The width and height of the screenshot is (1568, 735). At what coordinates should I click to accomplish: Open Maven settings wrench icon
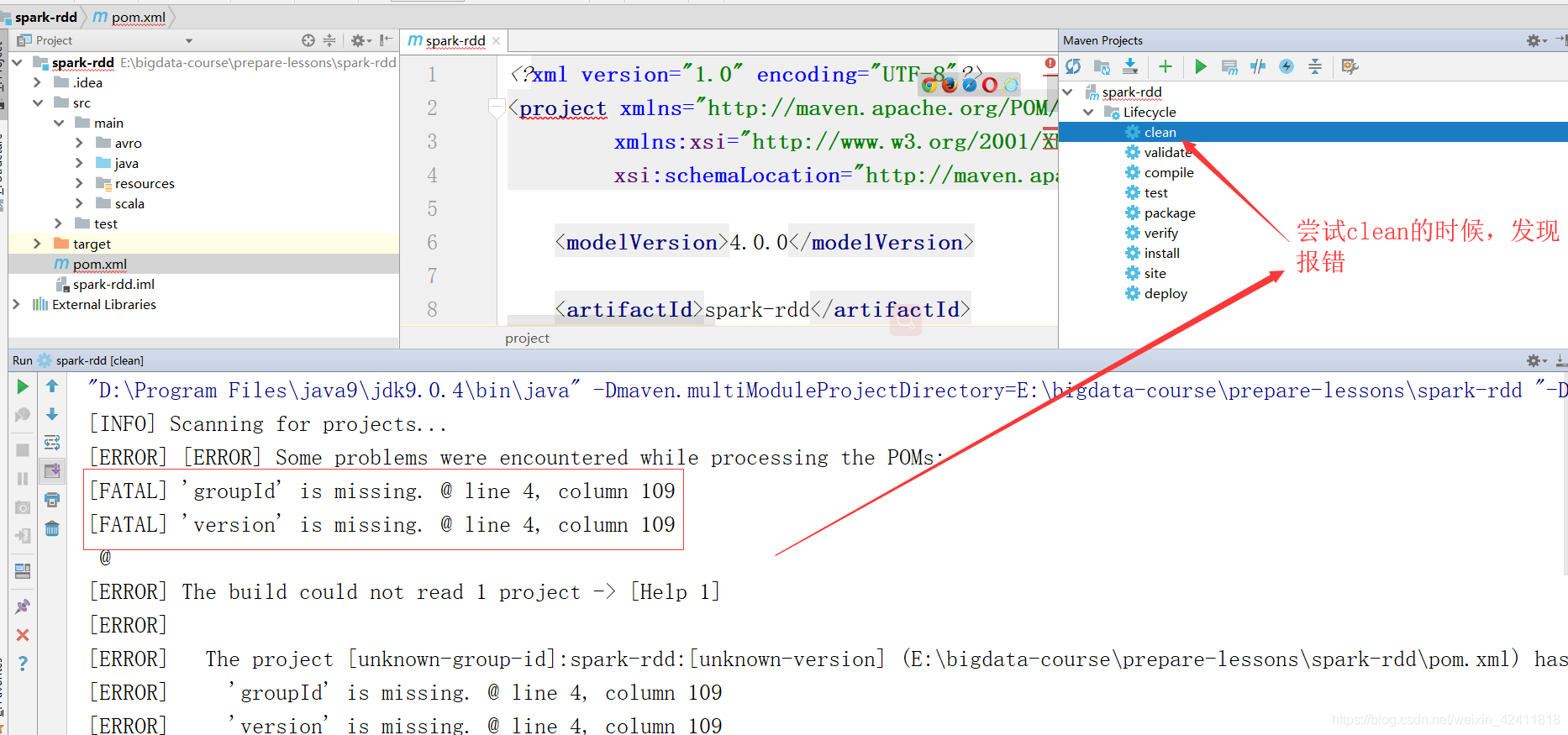click(1350, 66)
